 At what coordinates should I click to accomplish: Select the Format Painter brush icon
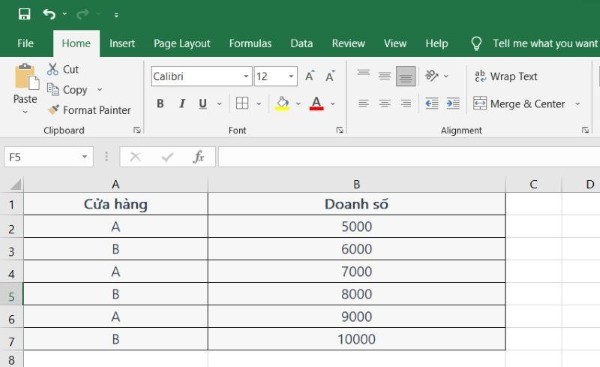click(53, 110)
